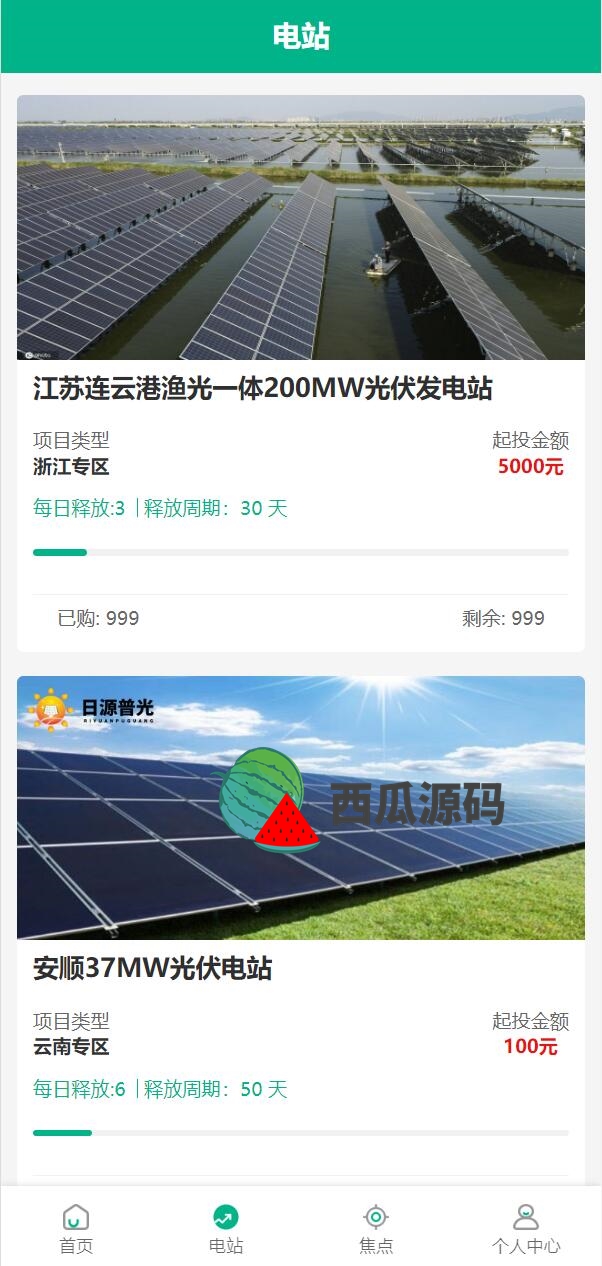This screenshot has height=1266, width=602.
Task: Tap the focus target icon
Action: pos(376,1217)
